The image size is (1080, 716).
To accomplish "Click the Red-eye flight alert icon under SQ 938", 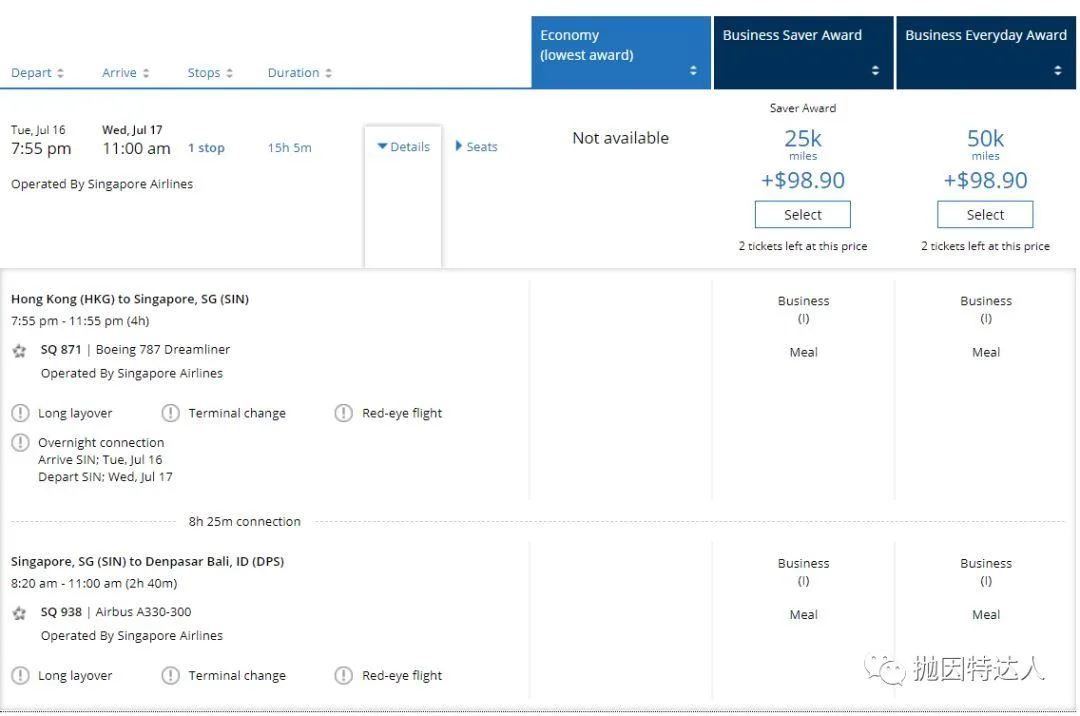I will [343, 675].
